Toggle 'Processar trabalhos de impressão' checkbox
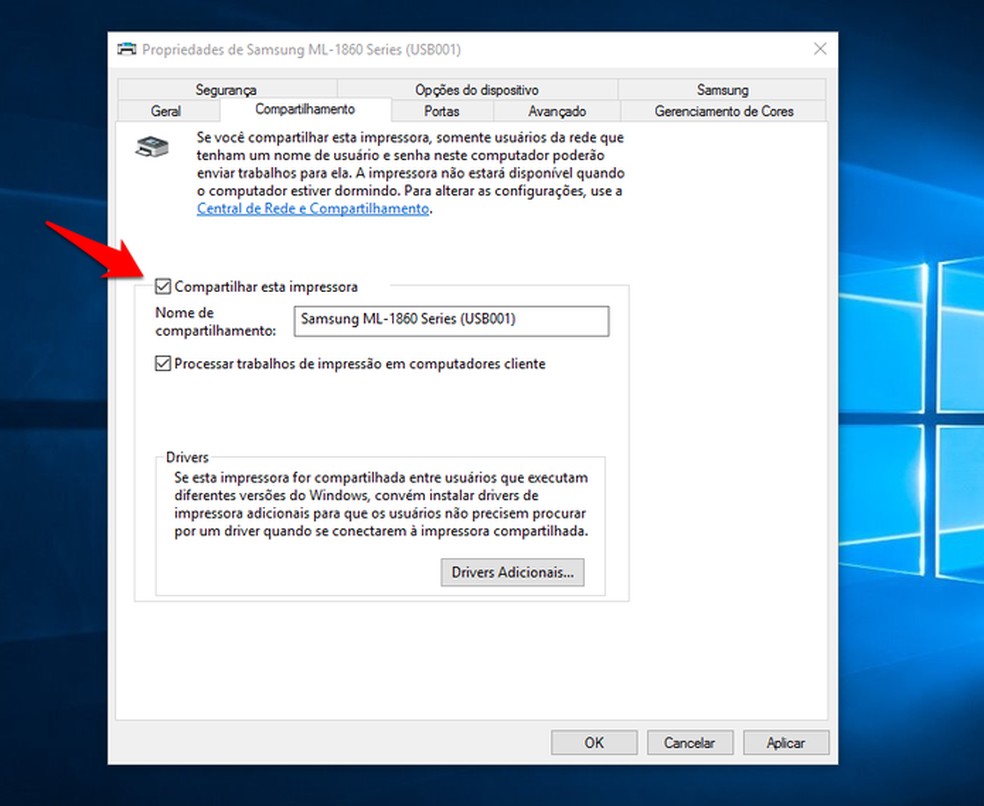 pos(163,363)
